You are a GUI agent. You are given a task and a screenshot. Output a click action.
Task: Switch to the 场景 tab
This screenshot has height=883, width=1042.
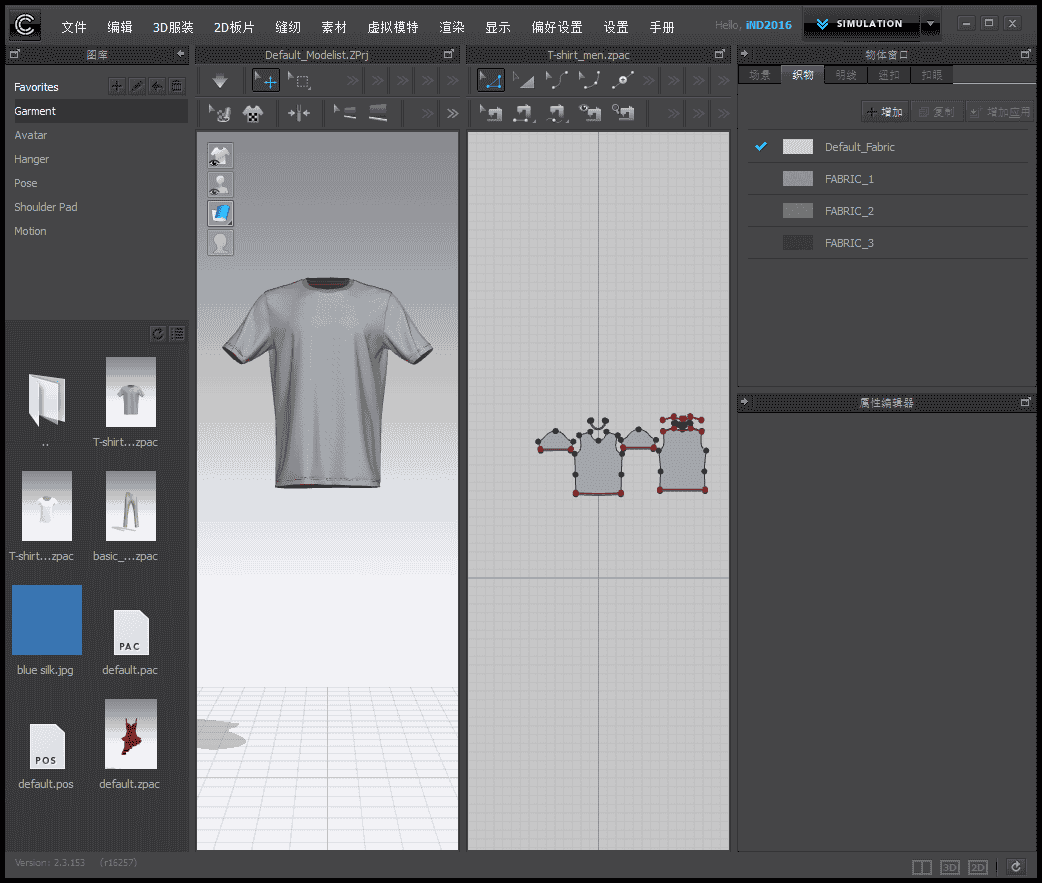coord(759,74)
